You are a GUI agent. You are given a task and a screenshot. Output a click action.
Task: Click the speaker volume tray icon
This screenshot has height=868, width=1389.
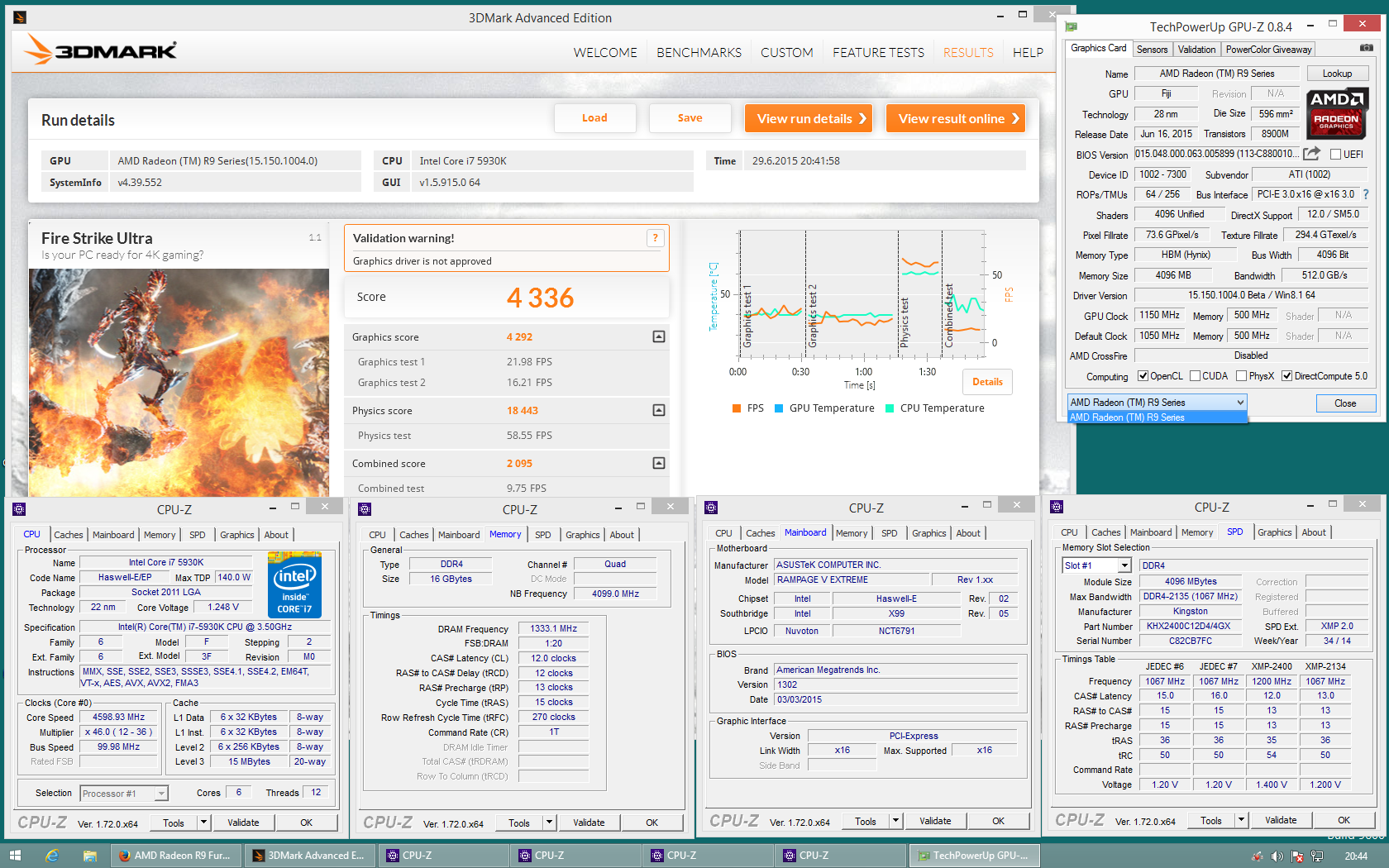[1277, 856]
